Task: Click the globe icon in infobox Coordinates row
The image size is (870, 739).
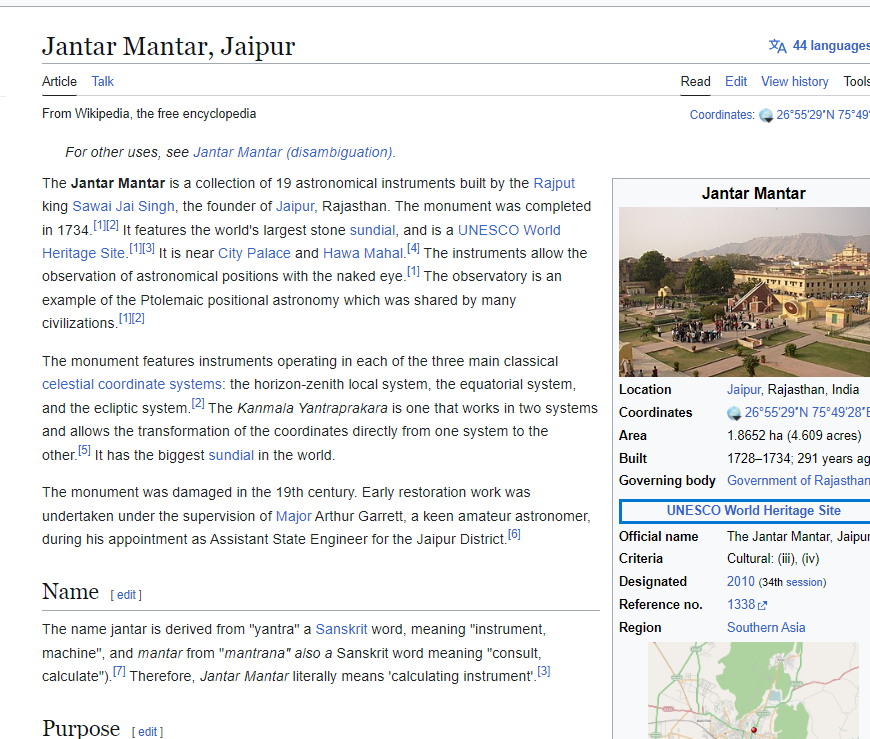Action: point(734,413)
